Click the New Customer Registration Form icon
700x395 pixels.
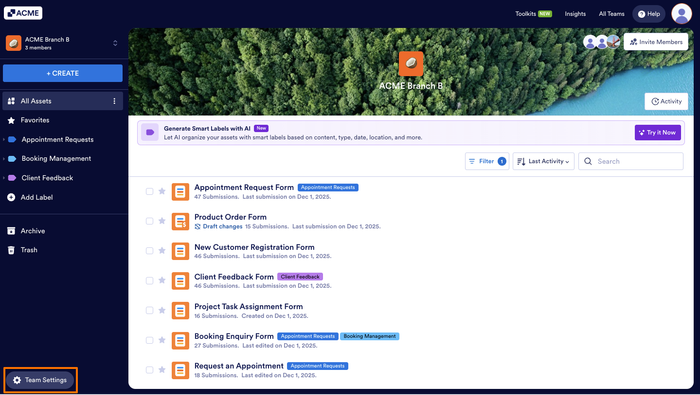180,251
